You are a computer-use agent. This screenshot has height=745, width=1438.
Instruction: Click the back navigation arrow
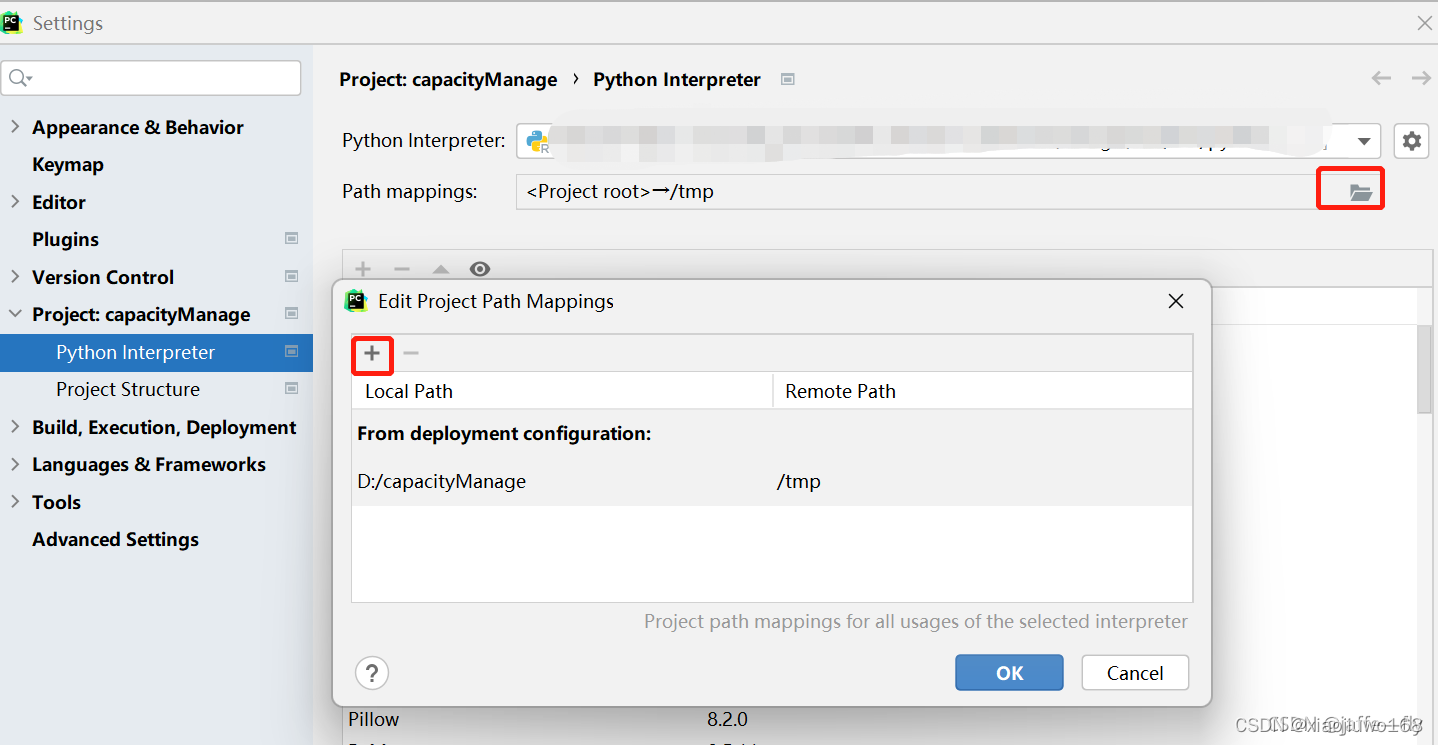point(1381,78)
